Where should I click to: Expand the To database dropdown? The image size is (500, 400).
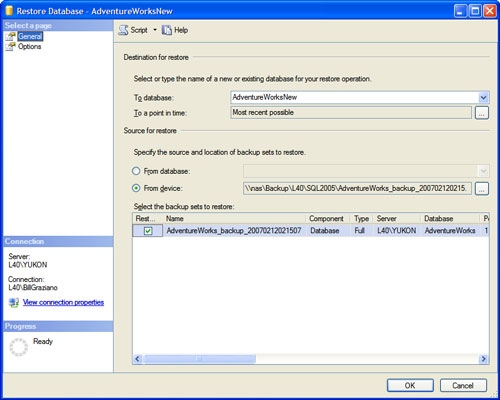pos(483,97)
